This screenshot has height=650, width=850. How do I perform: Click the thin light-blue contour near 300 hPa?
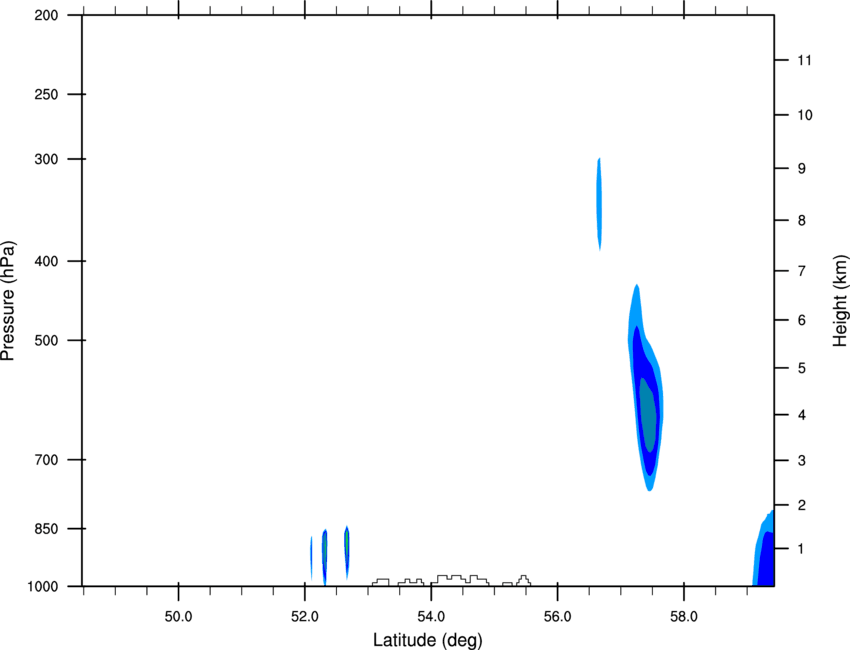[599, 203]
